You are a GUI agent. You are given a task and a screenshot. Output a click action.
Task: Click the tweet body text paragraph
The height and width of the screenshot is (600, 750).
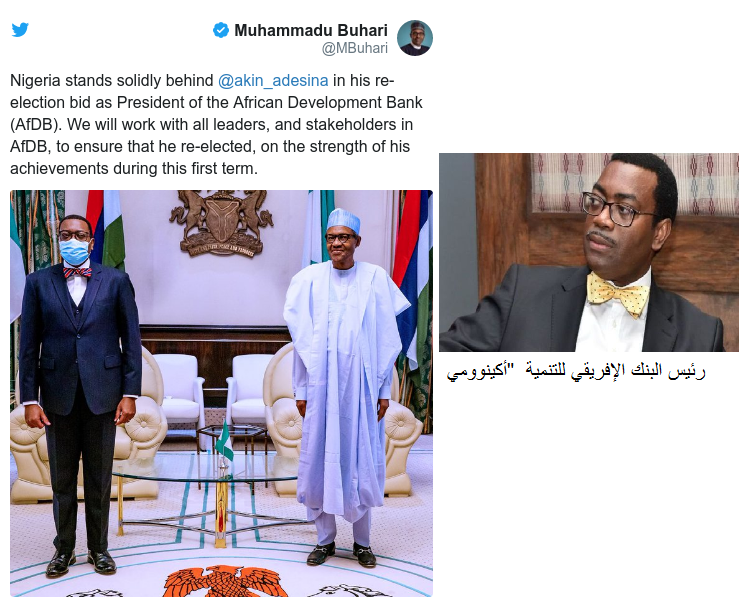[217, 124]
